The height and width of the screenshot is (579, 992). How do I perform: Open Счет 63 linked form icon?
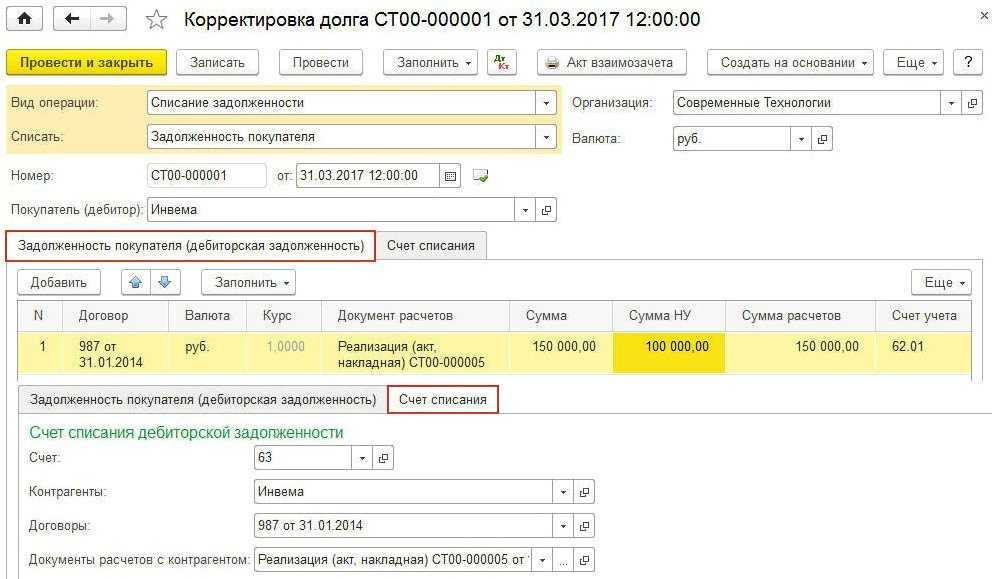pyautogui.click(x=383, y=458)
